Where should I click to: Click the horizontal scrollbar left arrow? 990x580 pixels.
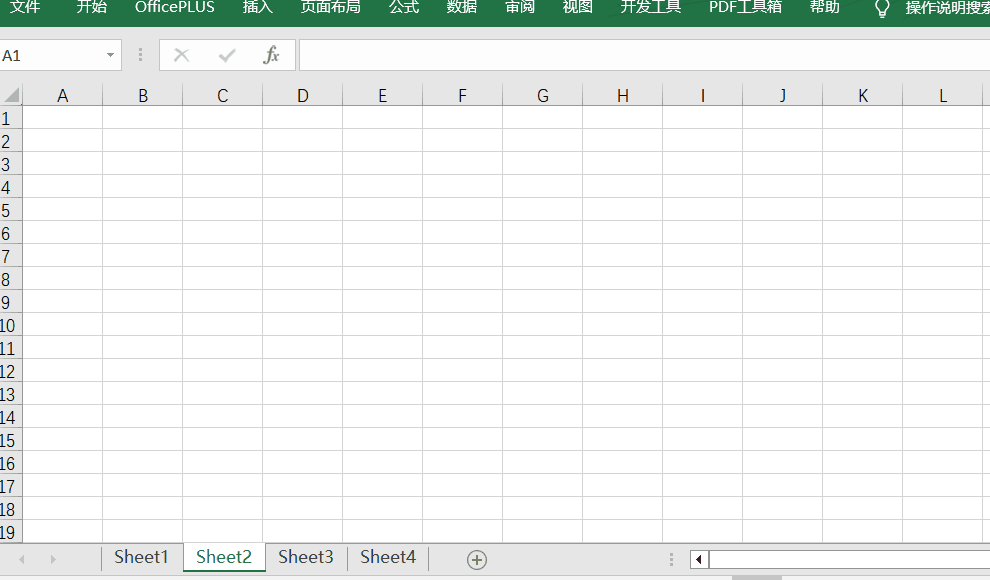tap(699, 559)
